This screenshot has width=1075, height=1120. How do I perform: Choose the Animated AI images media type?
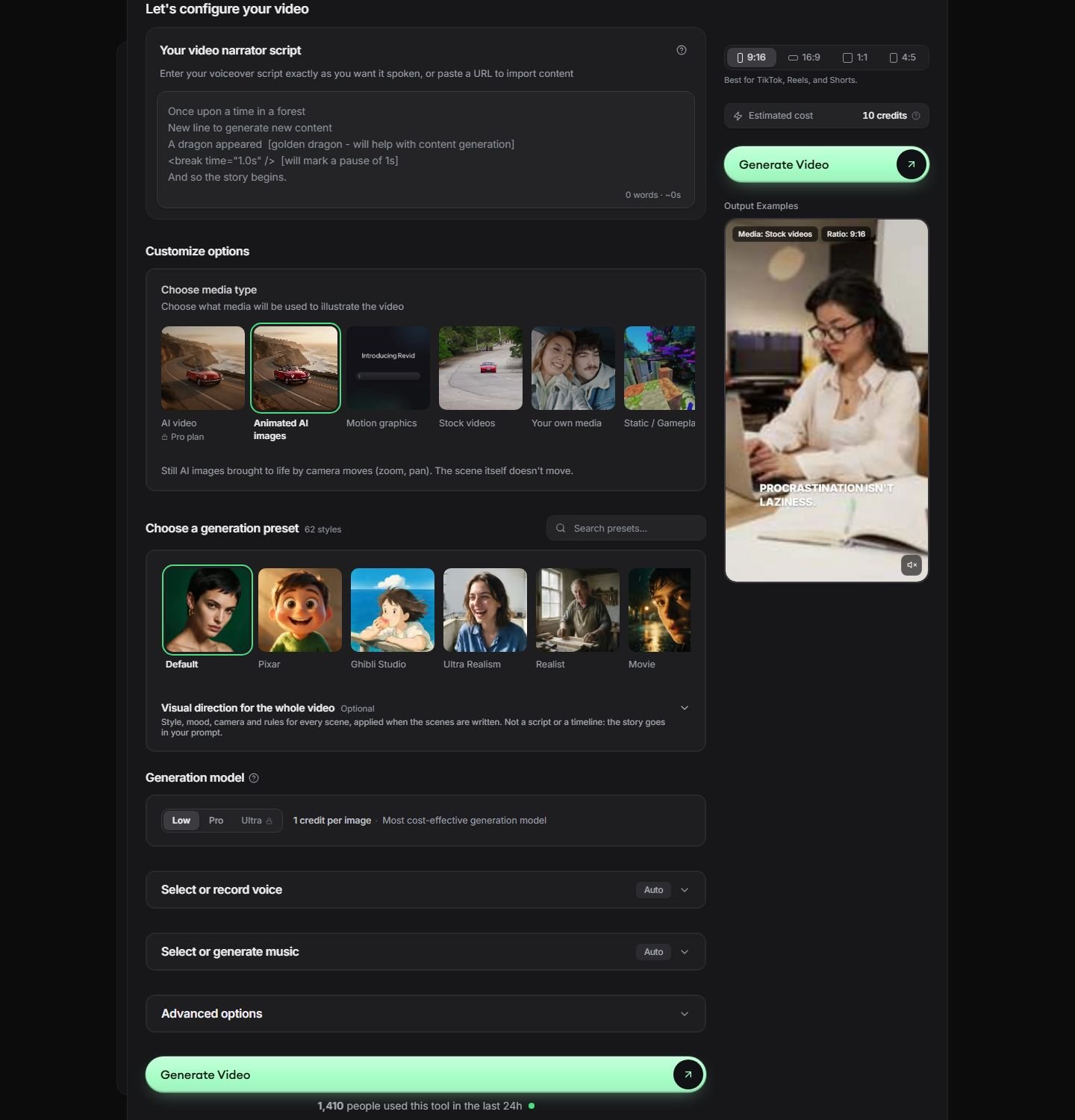pyautogui.click(x=296, y=368)
